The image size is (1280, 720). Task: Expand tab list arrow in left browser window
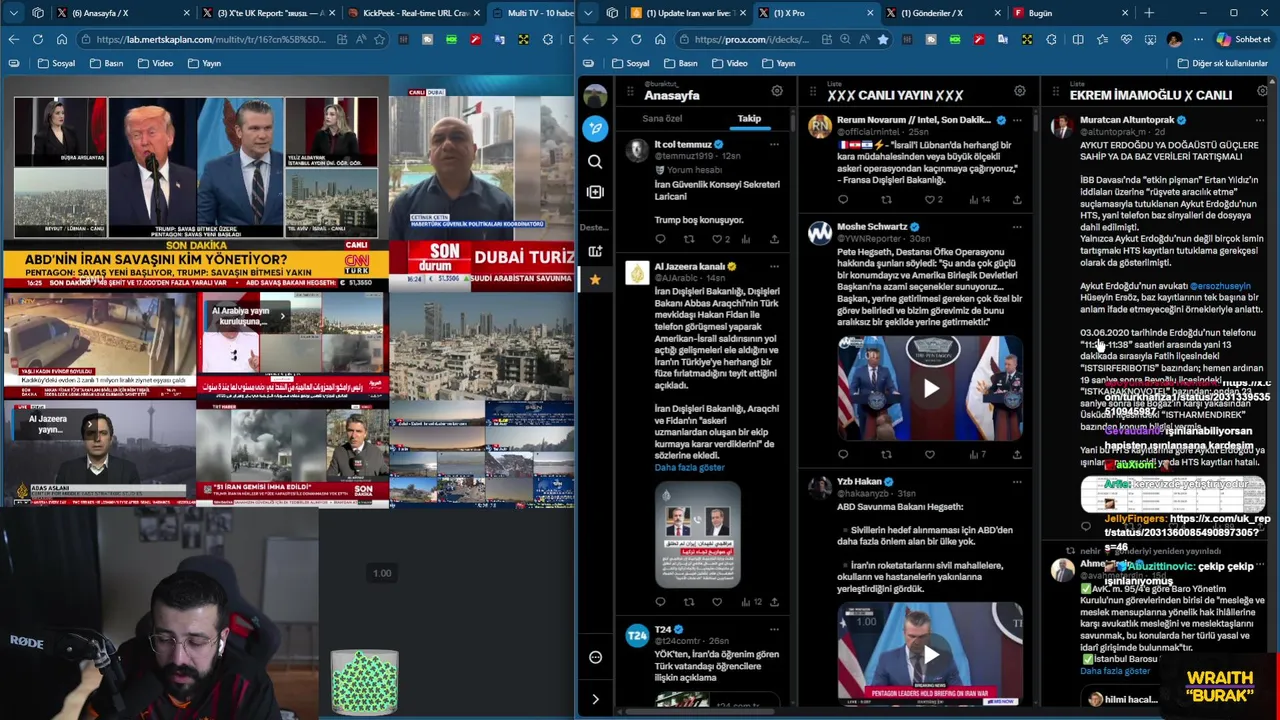(13, 13)
